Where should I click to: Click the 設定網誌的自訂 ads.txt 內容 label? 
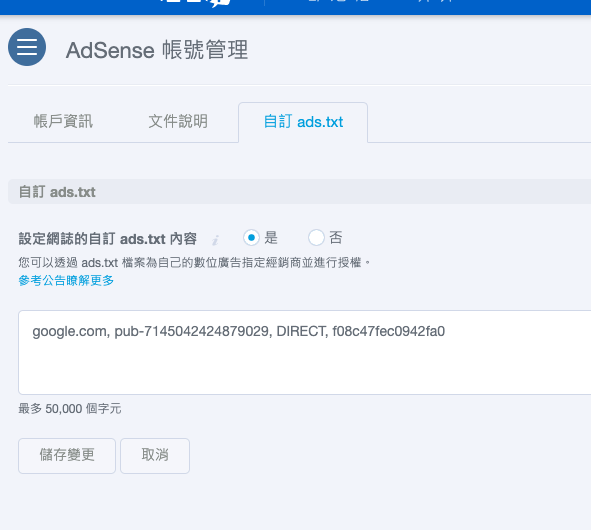tap(107, 239)
